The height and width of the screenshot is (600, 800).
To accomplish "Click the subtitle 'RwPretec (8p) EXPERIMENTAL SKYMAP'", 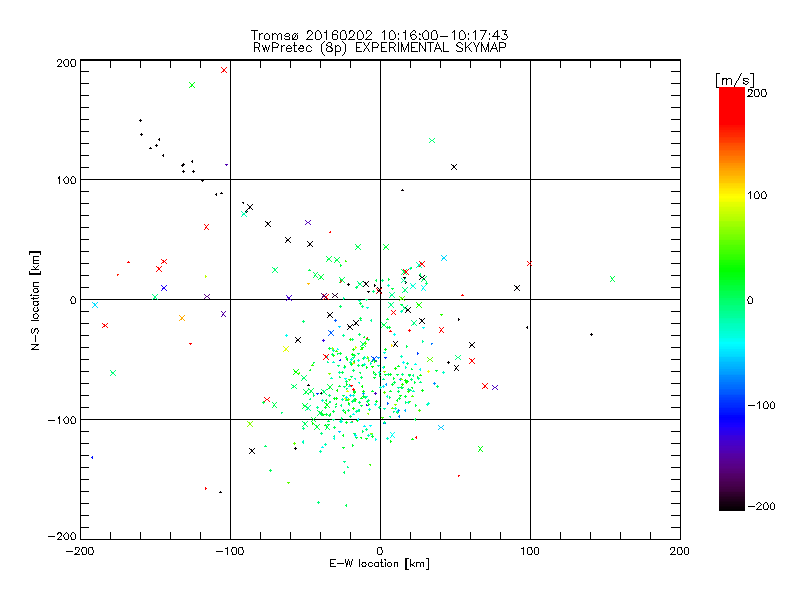I will coord(379,48).
